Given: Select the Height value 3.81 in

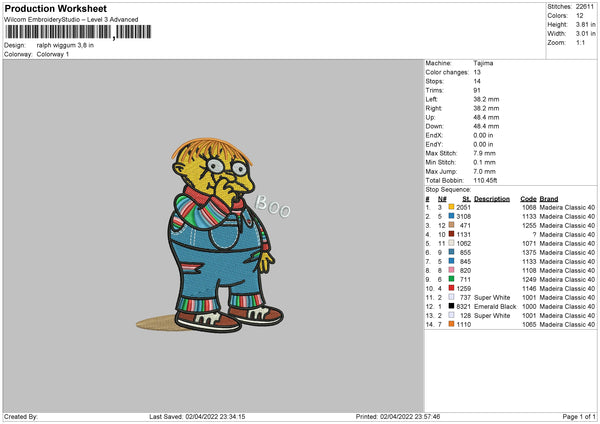Looking at the screenshot, I should (585, 24).
